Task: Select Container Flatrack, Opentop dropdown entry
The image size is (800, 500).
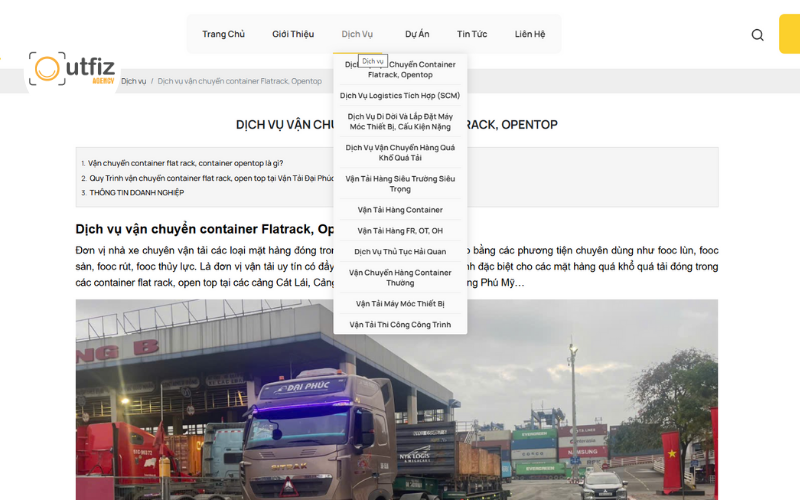Action: (x=400, y=69)
